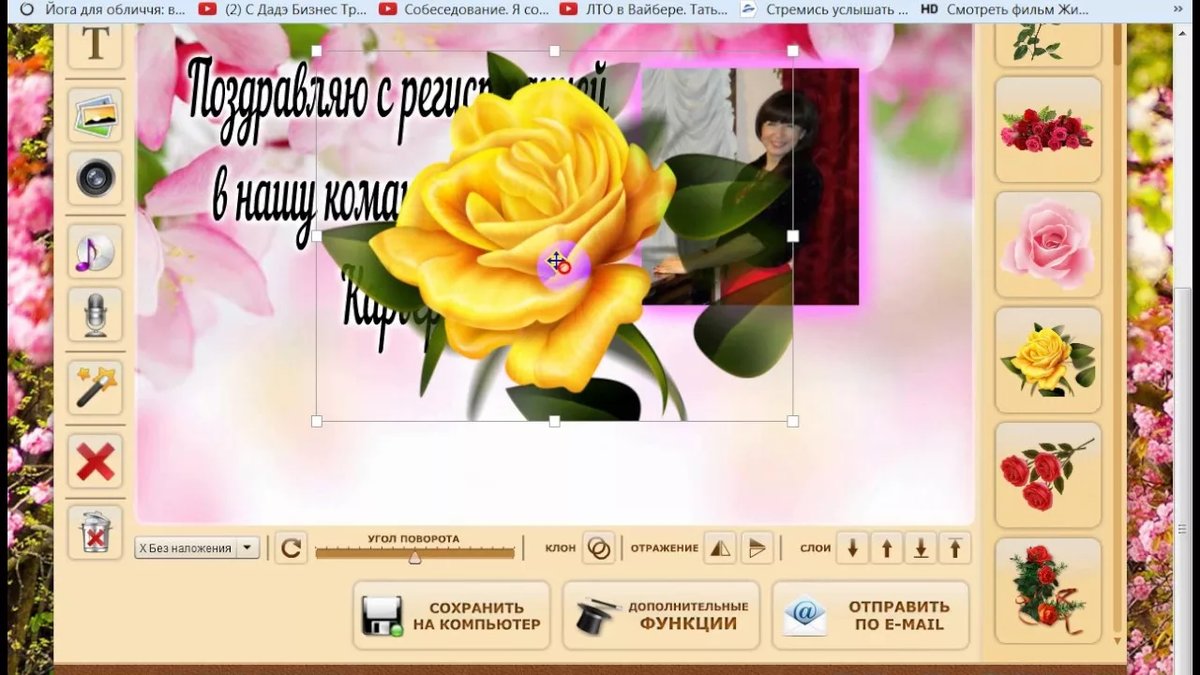The height and width of the screenshot is (675, 1200).
Task: Click the microphone record voice icon
Action: pos(95,315)
